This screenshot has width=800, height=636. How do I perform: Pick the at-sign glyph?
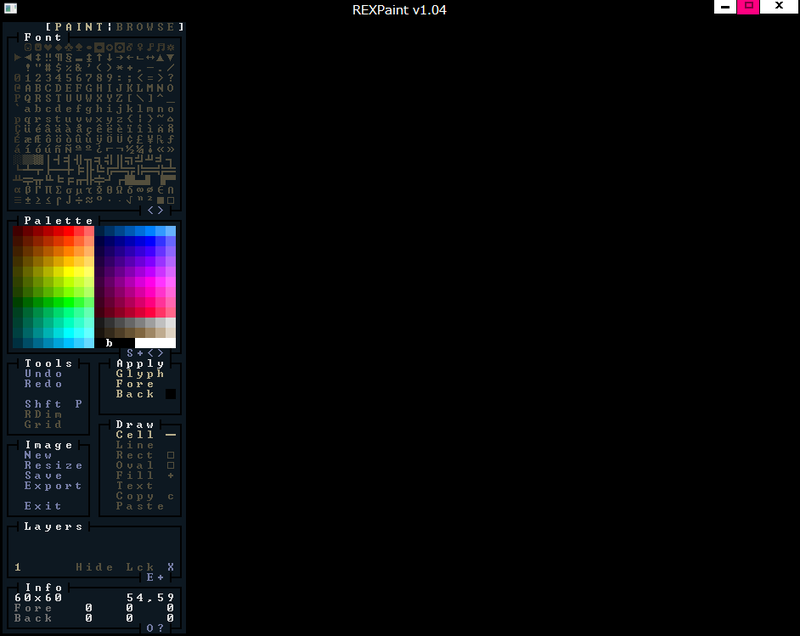coord(17,88)
